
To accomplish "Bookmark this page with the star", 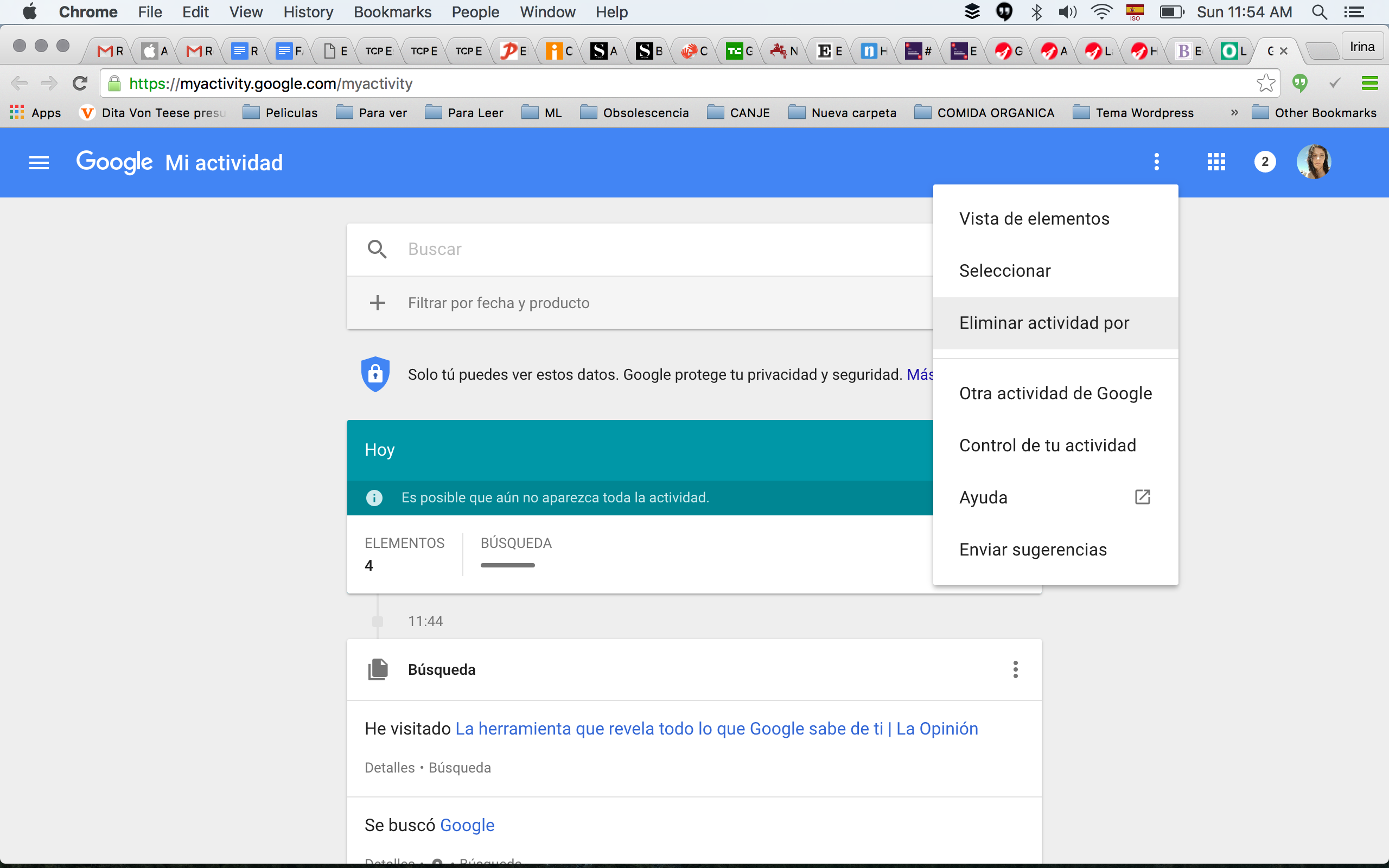I will [1265, 83].
